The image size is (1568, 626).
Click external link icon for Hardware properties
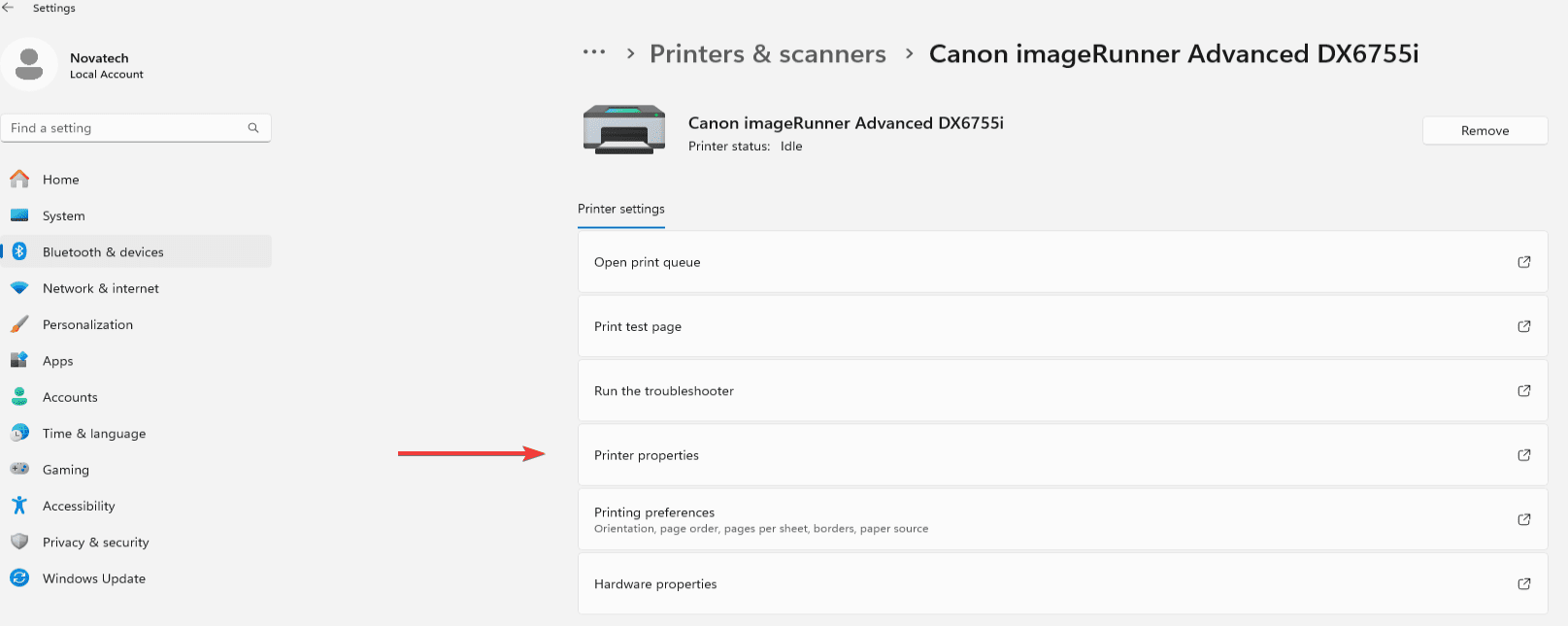(1524, 584)
